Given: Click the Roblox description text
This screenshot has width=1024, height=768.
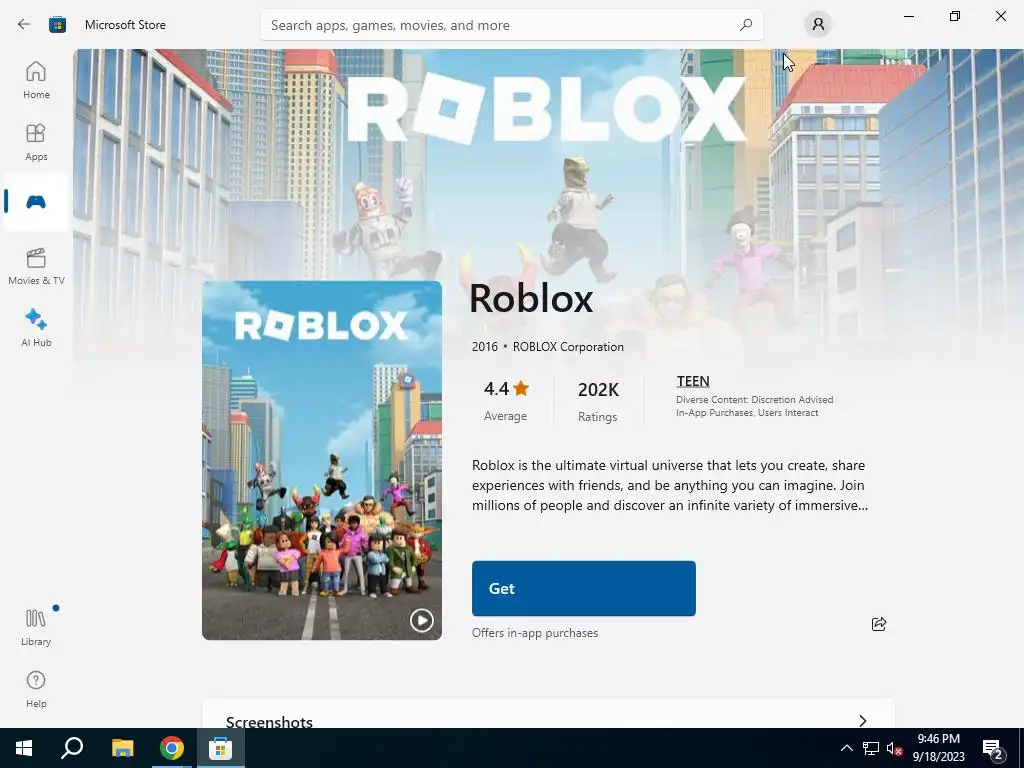Looking at the screenshot, I should click(670, 485).
